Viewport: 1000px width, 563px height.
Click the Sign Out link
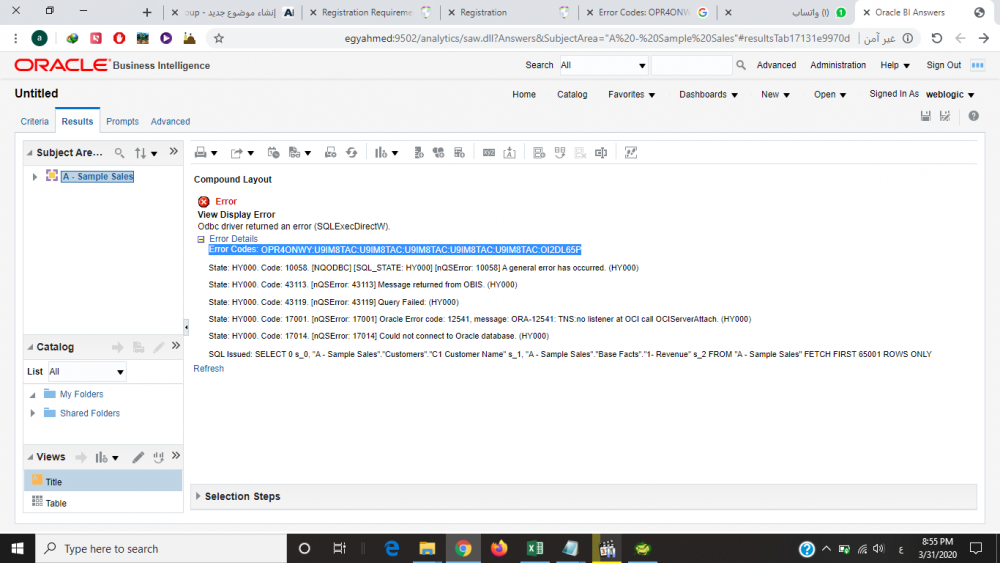pos(943,65)
